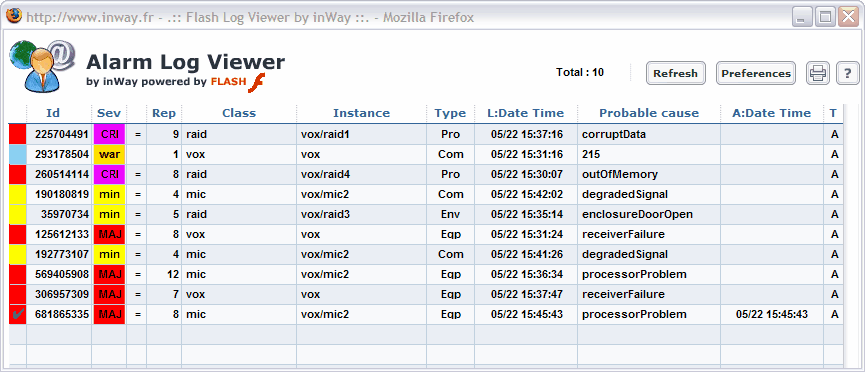Viewport: 865px width, 372px height.
Task: Sort by the Id column header
Action: coord(53,113)
